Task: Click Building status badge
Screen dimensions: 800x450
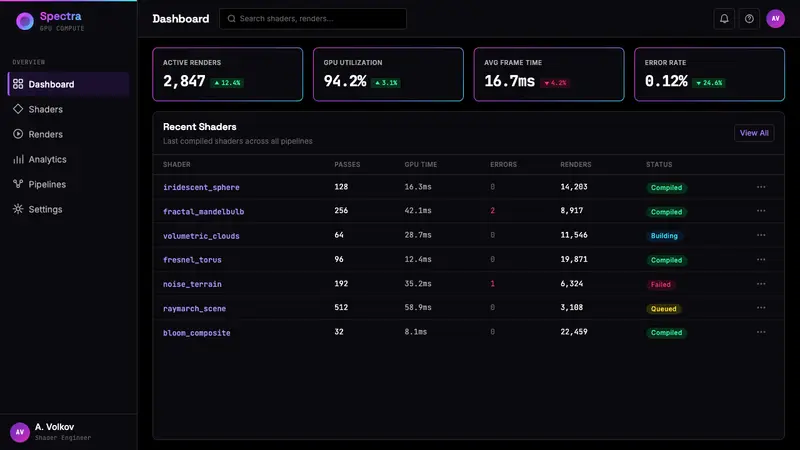Action: pyautogui.click(x=664, y=236)
